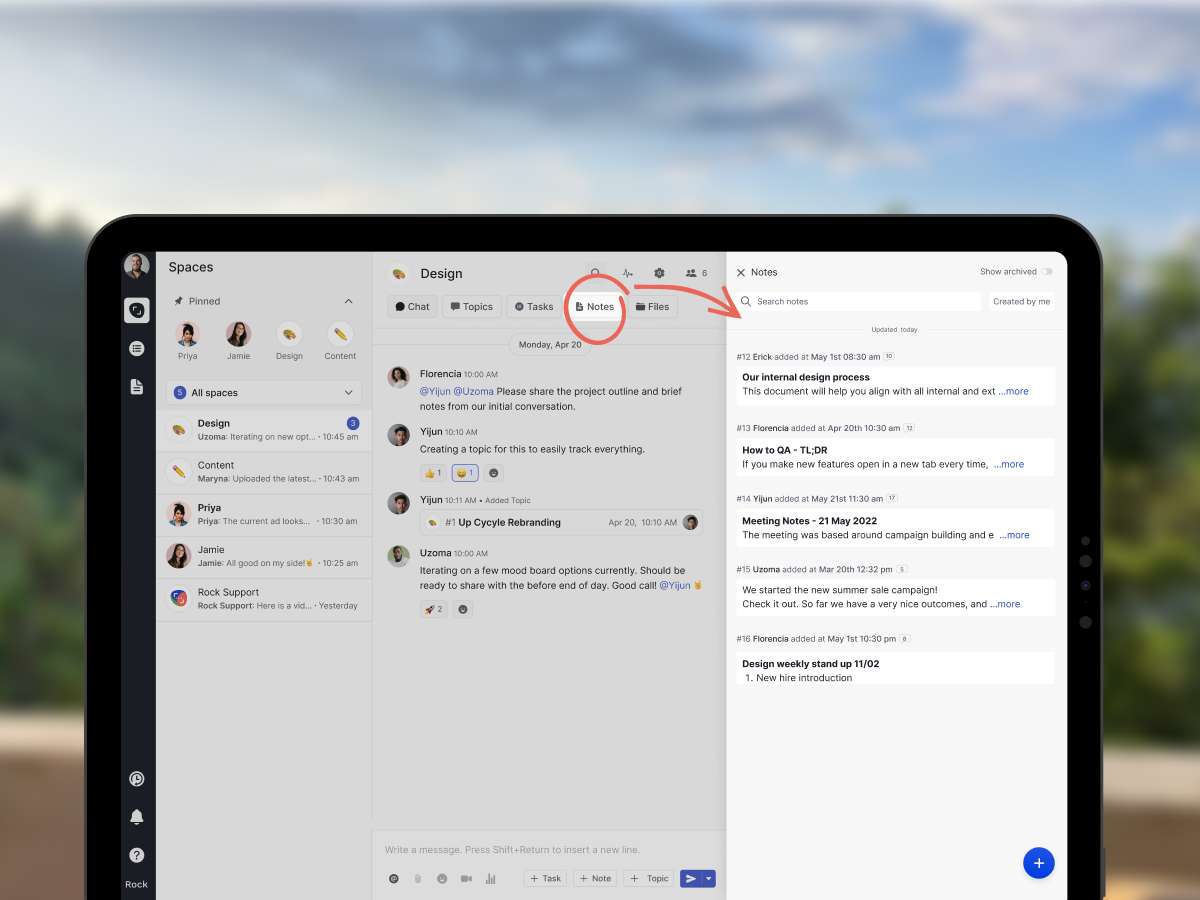Screen dimensions: 1200x900
Task: Open the activity pulse icon in header
Action: (x=628, y=273)
